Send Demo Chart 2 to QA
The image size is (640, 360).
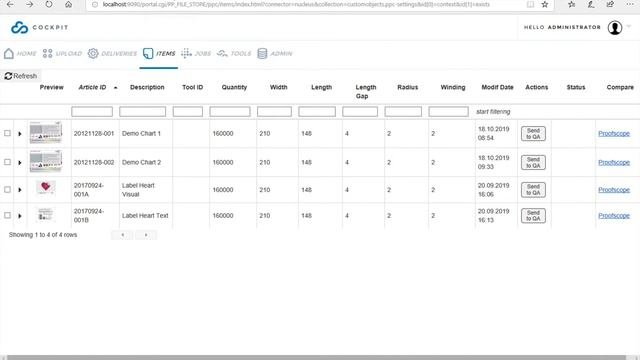point(533,162)
